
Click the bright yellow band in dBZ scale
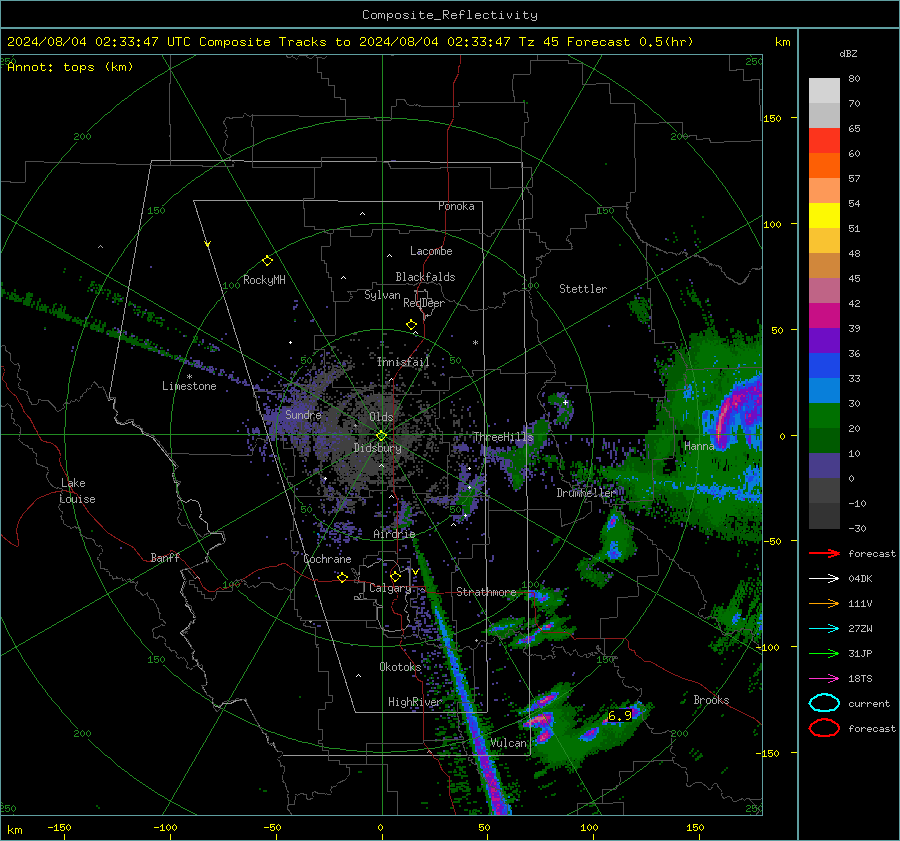824,216
